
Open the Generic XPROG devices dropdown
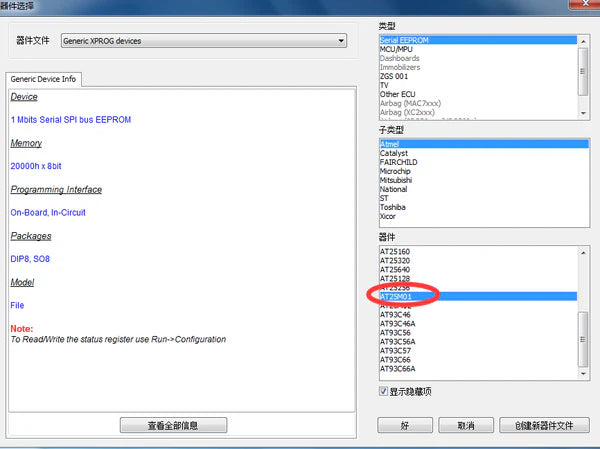(x=204, y=41)
